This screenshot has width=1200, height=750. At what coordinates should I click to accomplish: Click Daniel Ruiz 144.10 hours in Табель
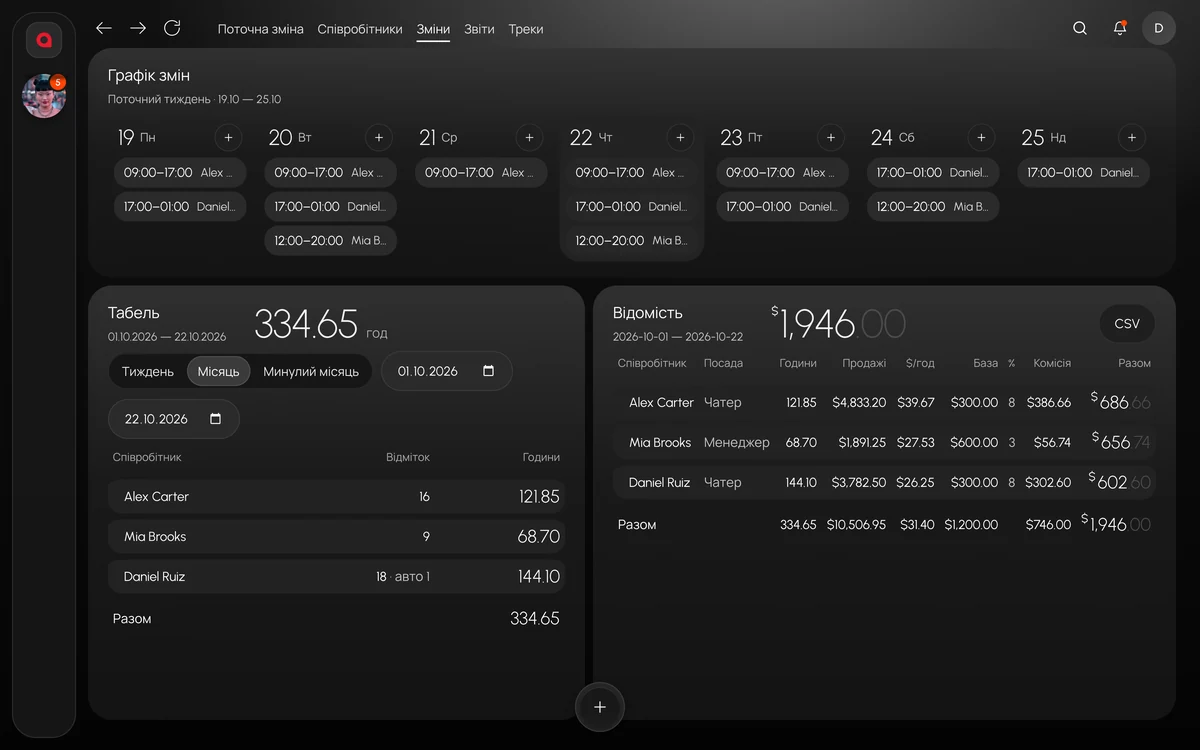click(539, 577)
